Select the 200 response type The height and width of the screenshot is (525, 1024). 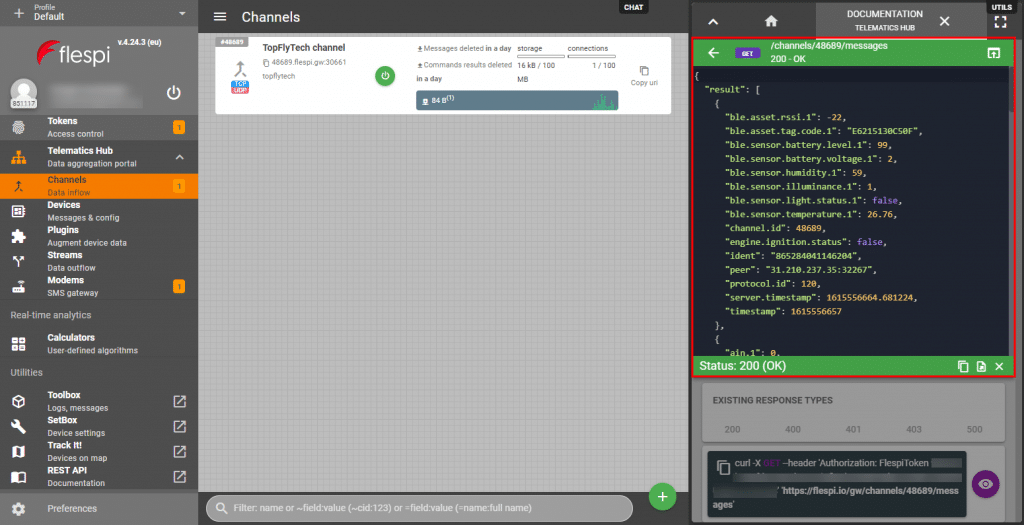(x=732, y=429)
